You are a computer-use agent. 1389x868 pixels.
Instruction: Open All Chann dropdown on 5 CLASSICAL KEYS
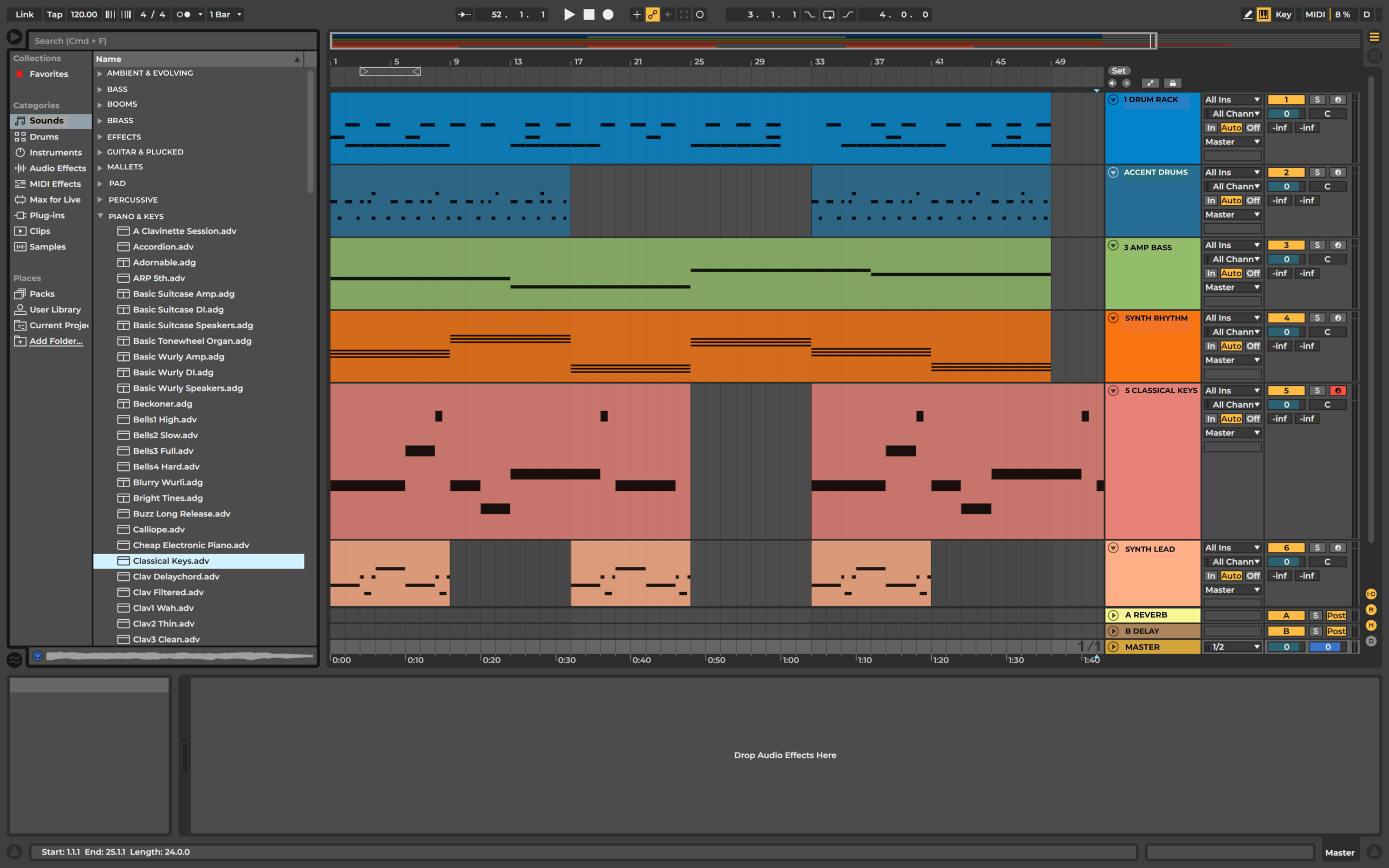(x=1232, y=405)
